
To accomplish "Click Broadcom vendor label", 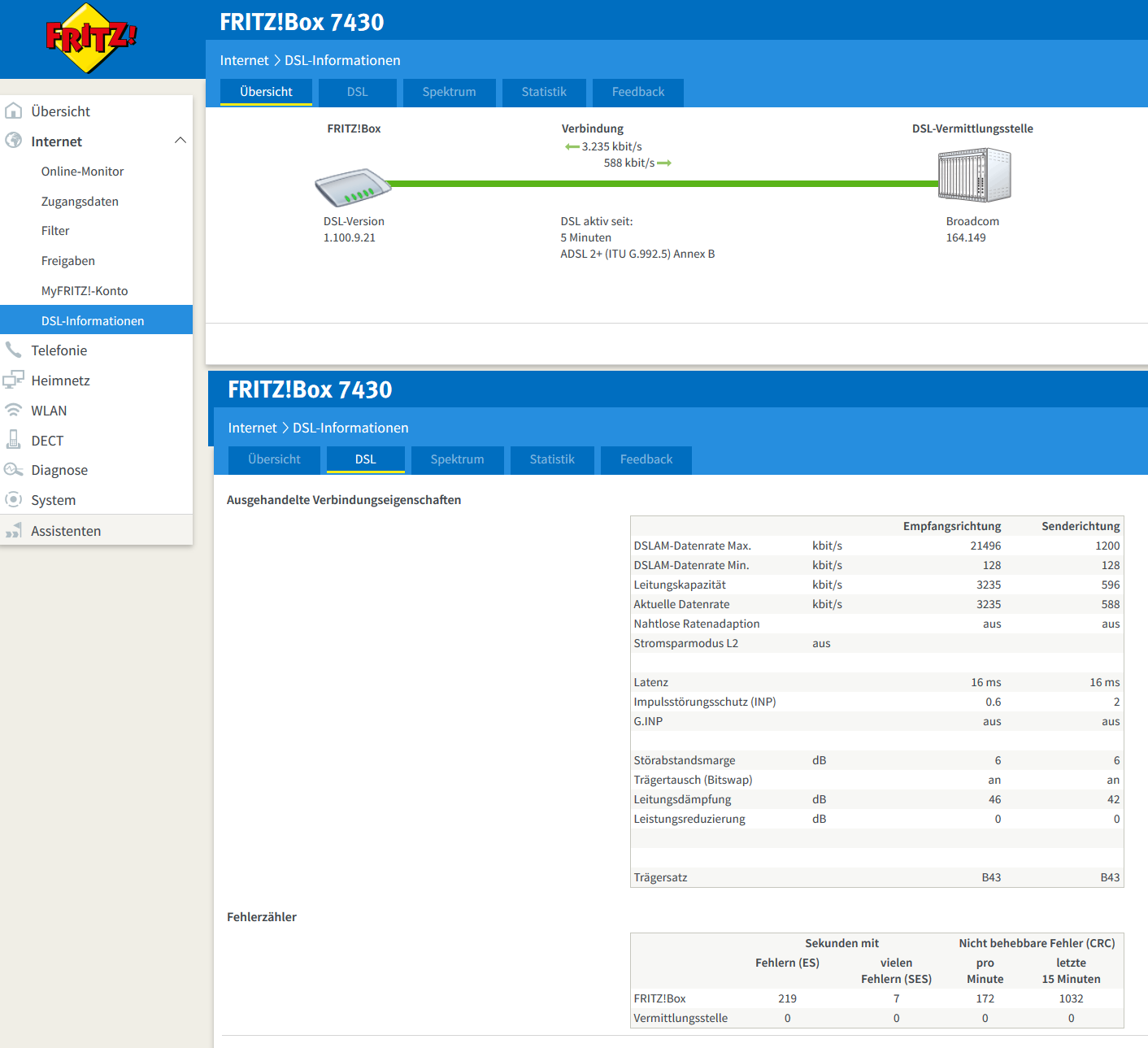I will pyautogui.click(x=972, y=221).
